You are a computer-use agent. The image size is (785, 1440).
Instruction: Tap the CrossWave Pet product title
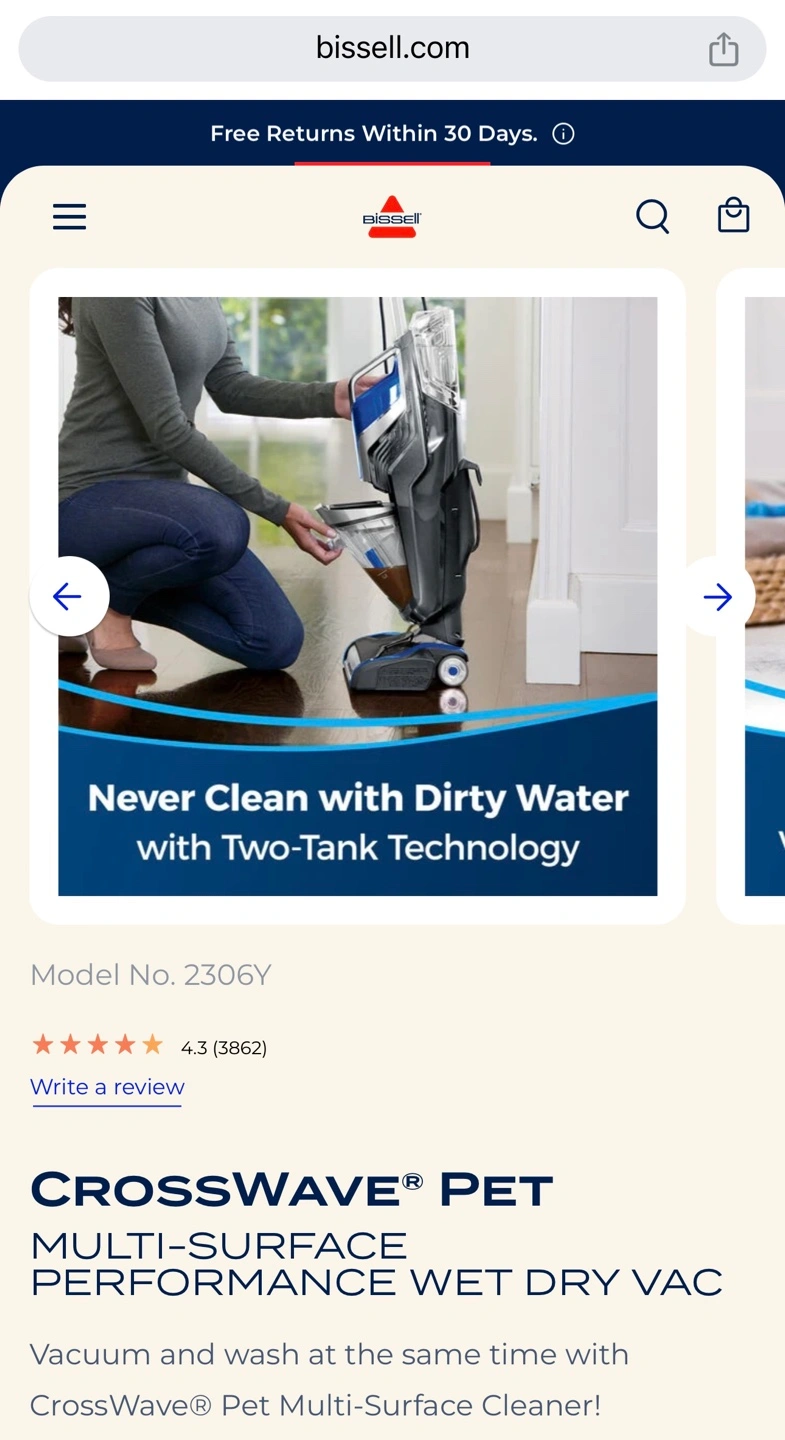(x=291, y=1190)
